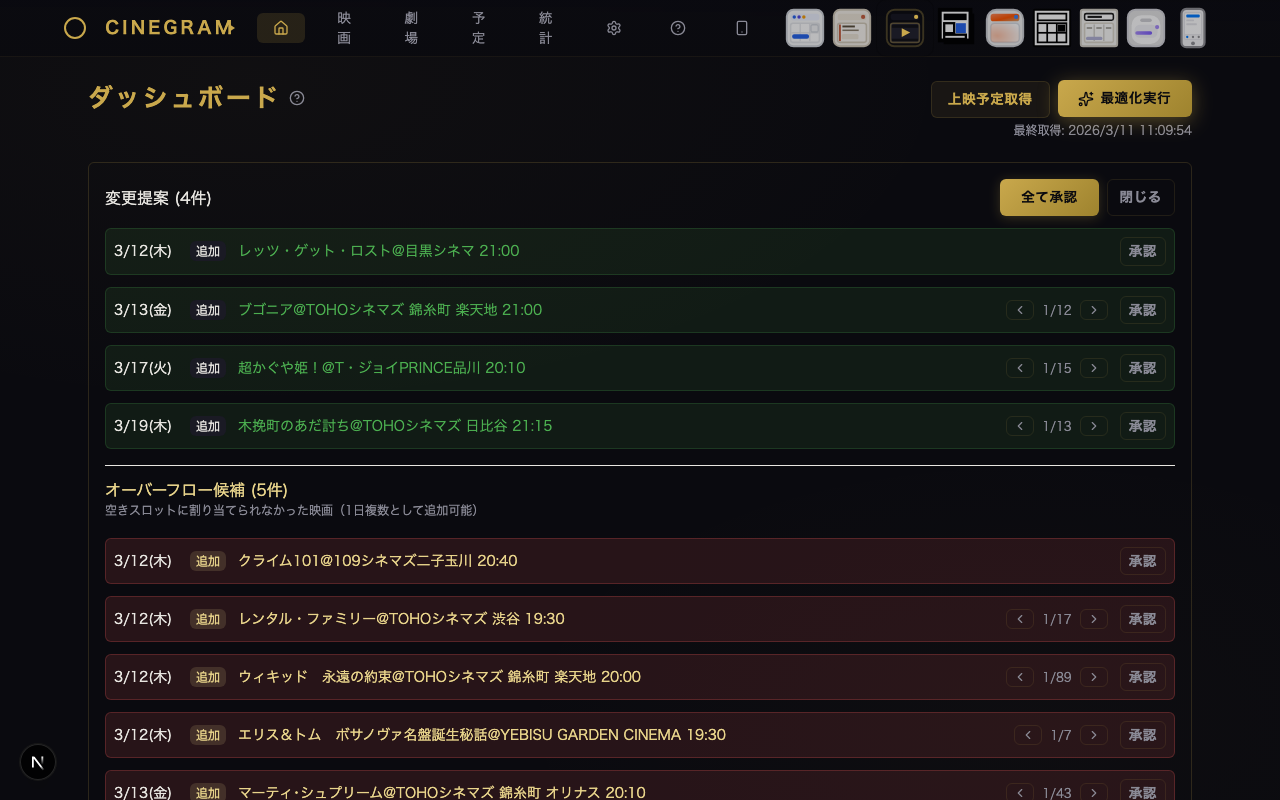1280x800 pixels.
Task: Click the help icon beside ダッシュボード title
Action: pyautogui.click(x=297, y=98)
